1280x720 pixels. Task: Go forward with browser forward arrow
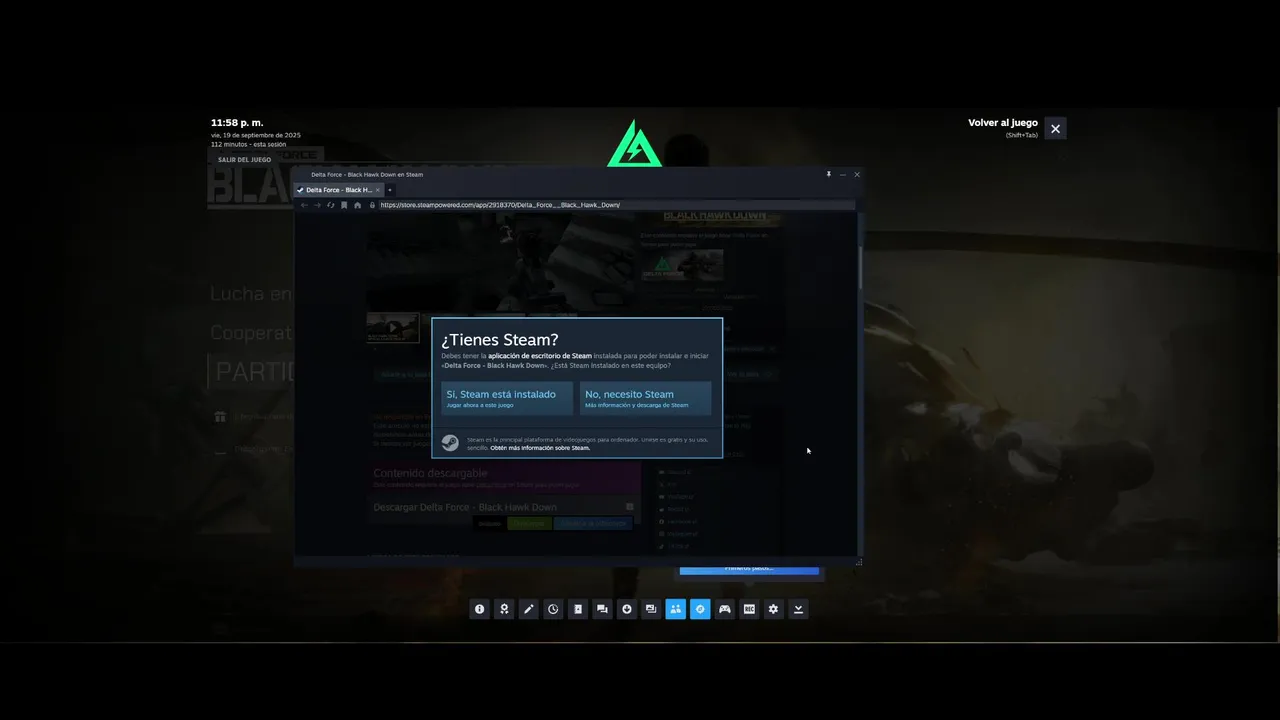pos(317,205)
